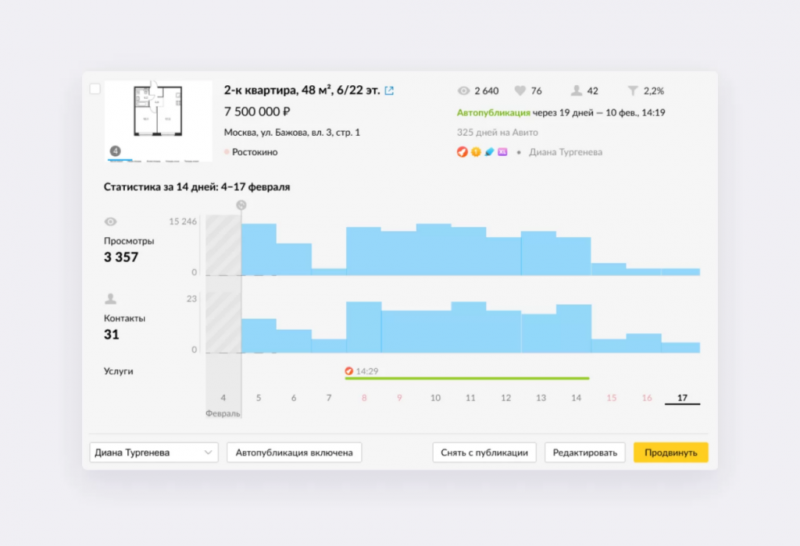Click the favorites heart icon showing 76

520,91
